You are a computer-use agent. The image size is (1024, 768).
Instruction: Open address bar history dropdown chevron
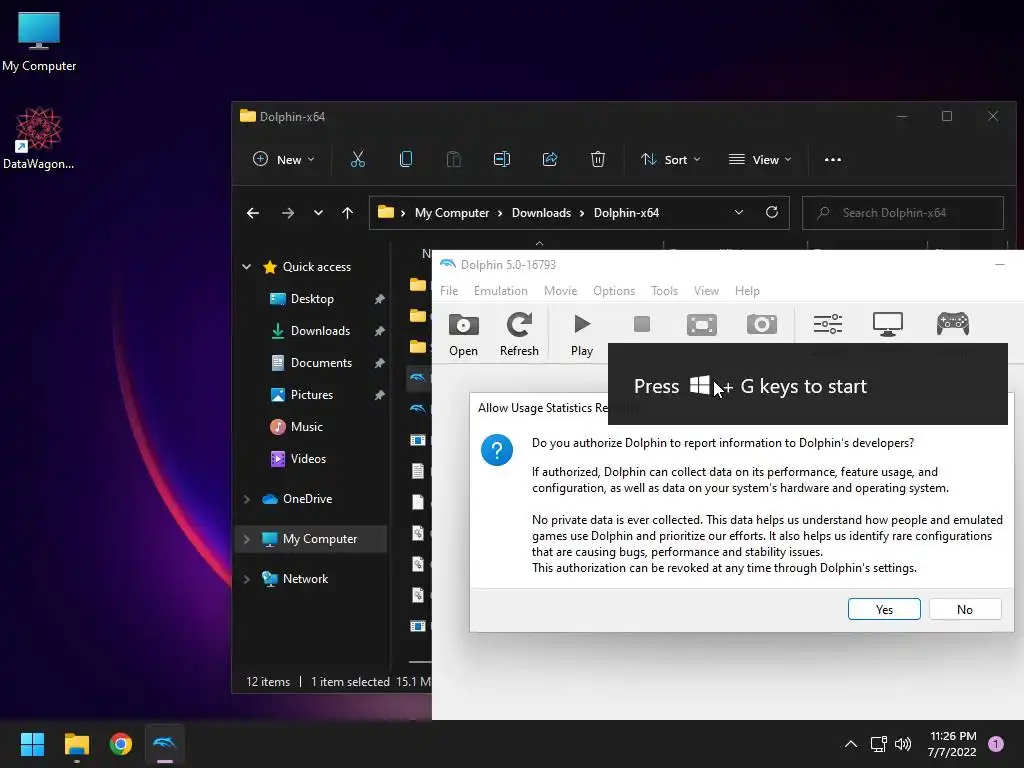pyautogui.click(x=739, y=212)
